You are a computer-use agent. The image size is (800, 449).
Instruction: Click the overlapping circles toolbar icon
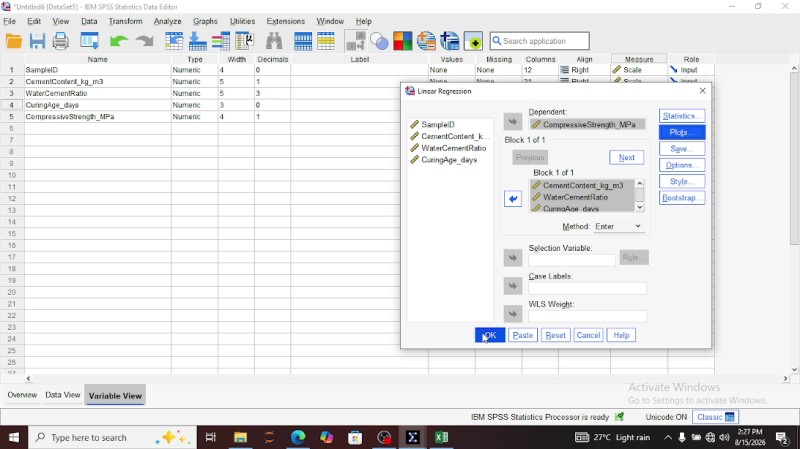(379, 41)
